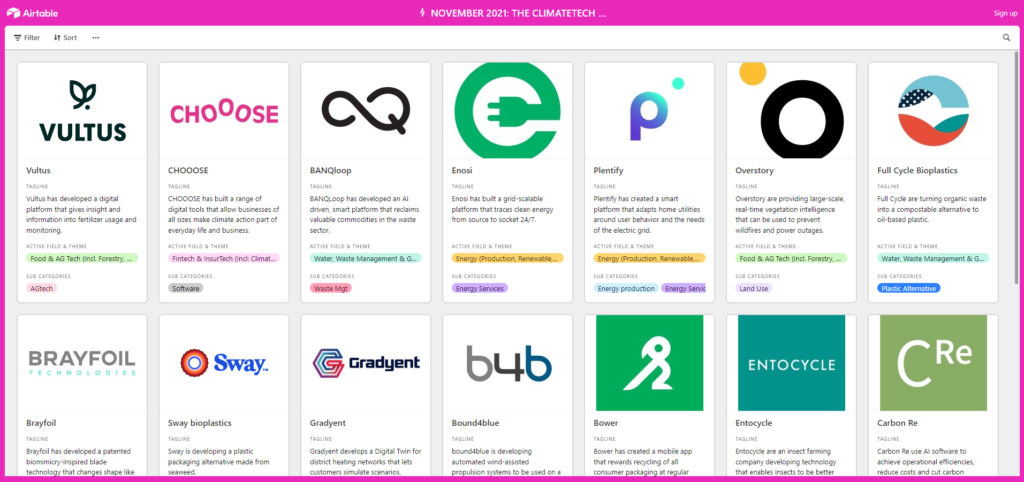Click the Overstory tagline description text
Screen dimensions: 1024x482
pyautogui.click(x=790, y=214)
